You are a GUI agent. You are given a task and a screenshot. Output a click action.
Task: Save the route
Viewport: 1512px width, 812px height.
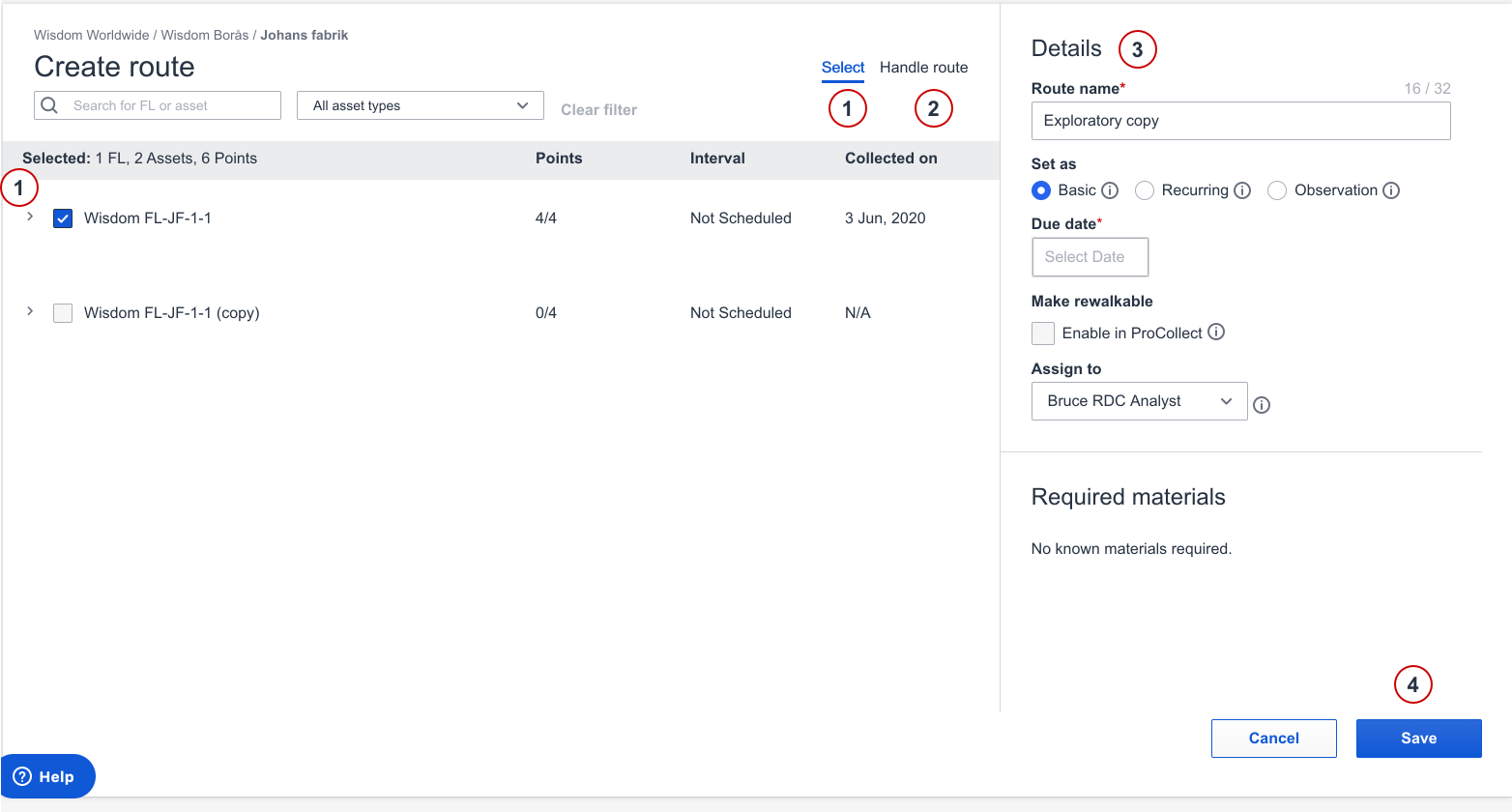1419,739
